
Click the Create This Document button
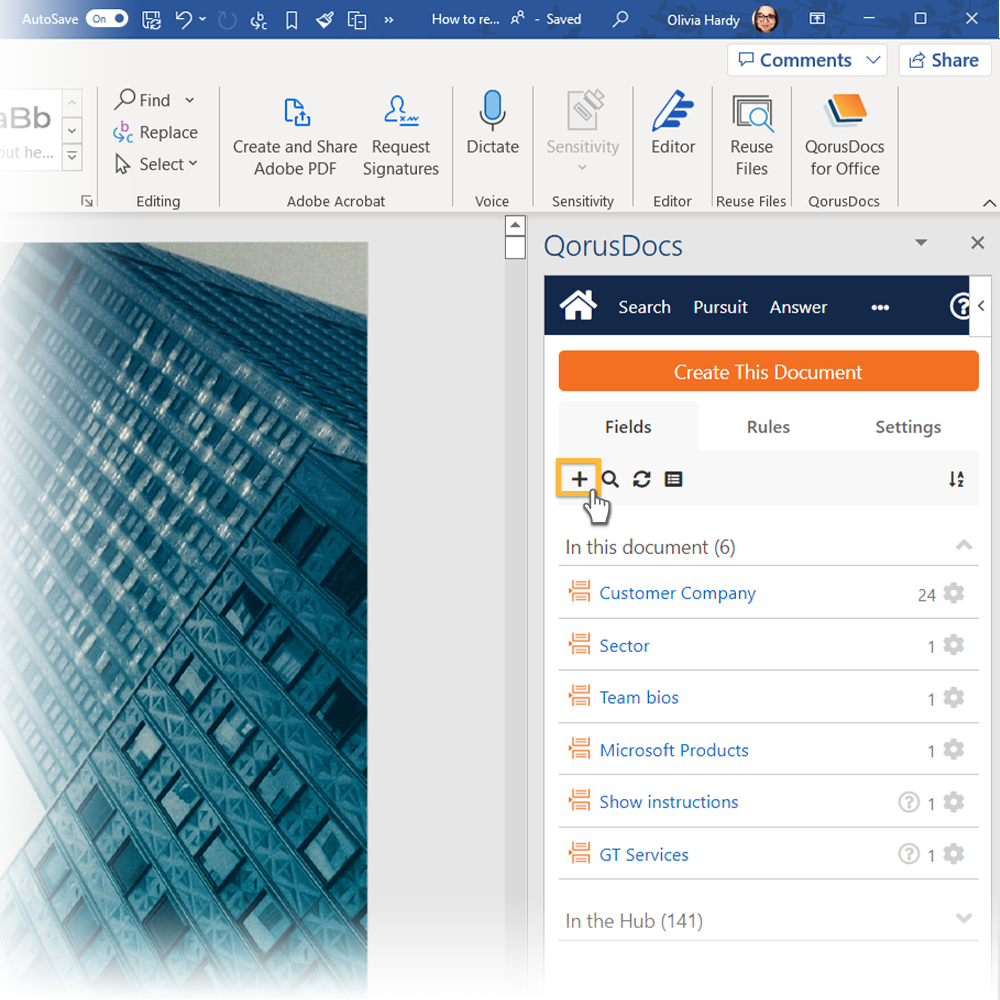point(768,372)
